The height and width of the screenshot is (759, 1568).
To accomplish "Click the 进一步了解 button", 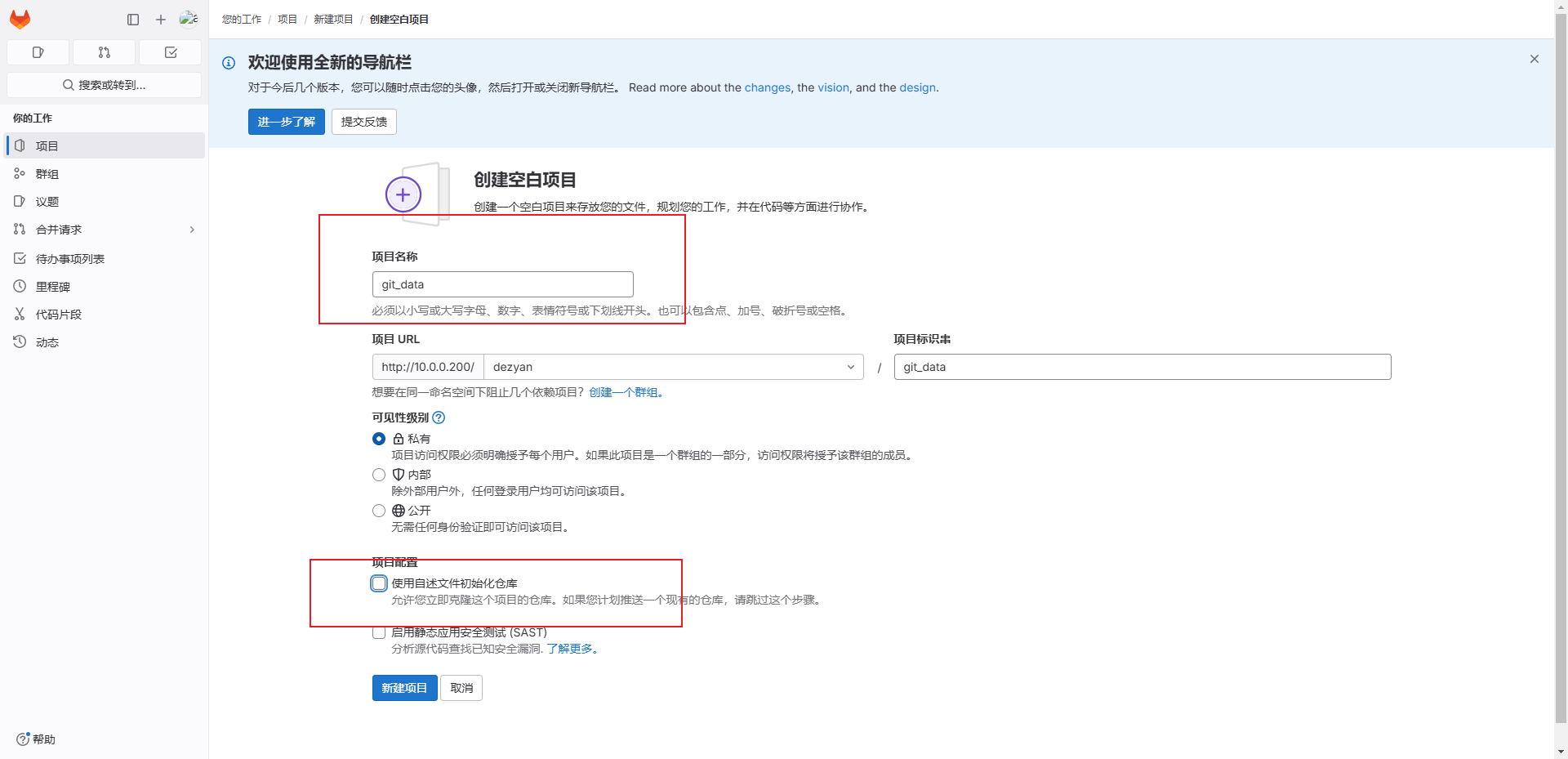I will pos(287,122).
